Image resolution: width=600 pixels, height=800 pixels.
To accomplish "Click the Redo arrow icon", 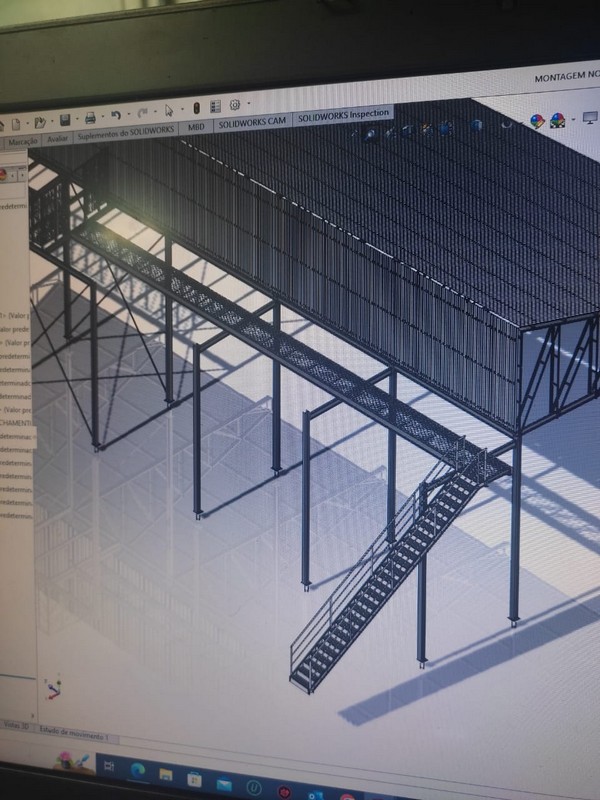I will click(x=143, y=113).
